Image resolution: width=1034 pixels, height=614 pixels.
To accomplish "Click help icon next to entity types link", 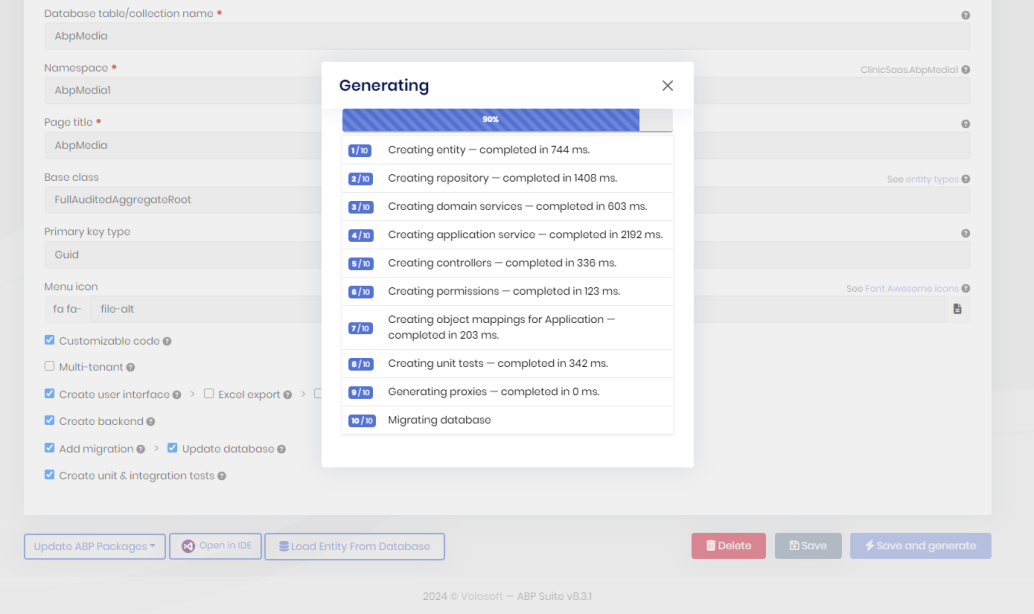I will (x=965, y=180).
